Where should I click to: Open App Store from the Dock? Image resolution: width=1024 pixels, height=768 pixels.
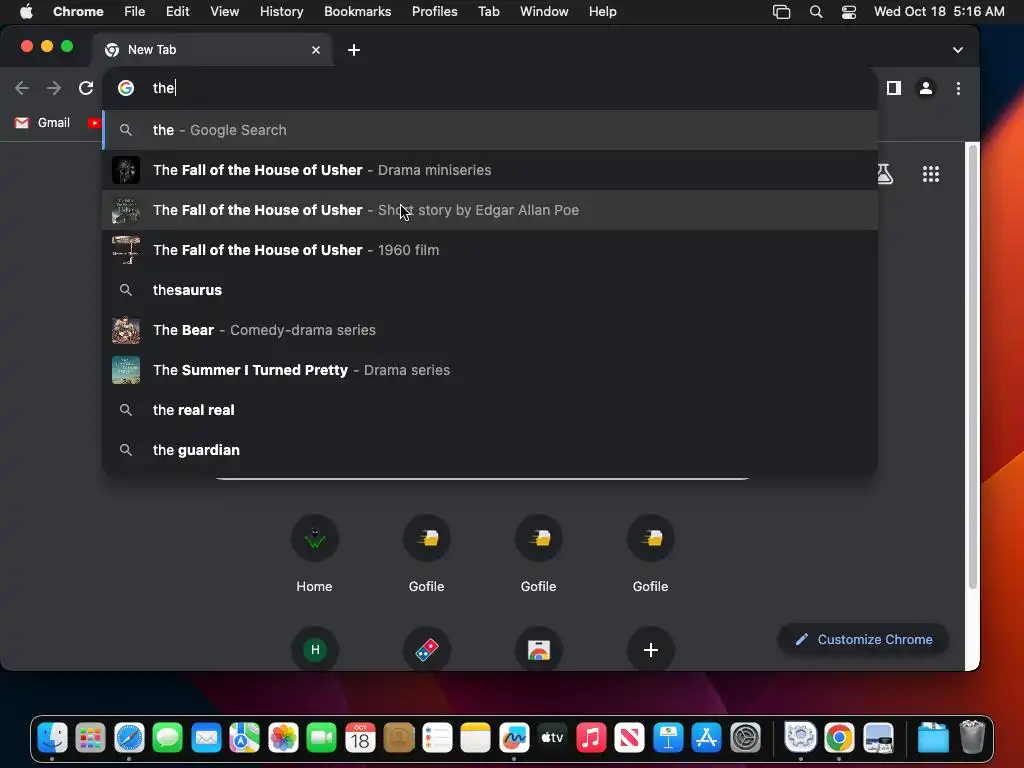707,739
